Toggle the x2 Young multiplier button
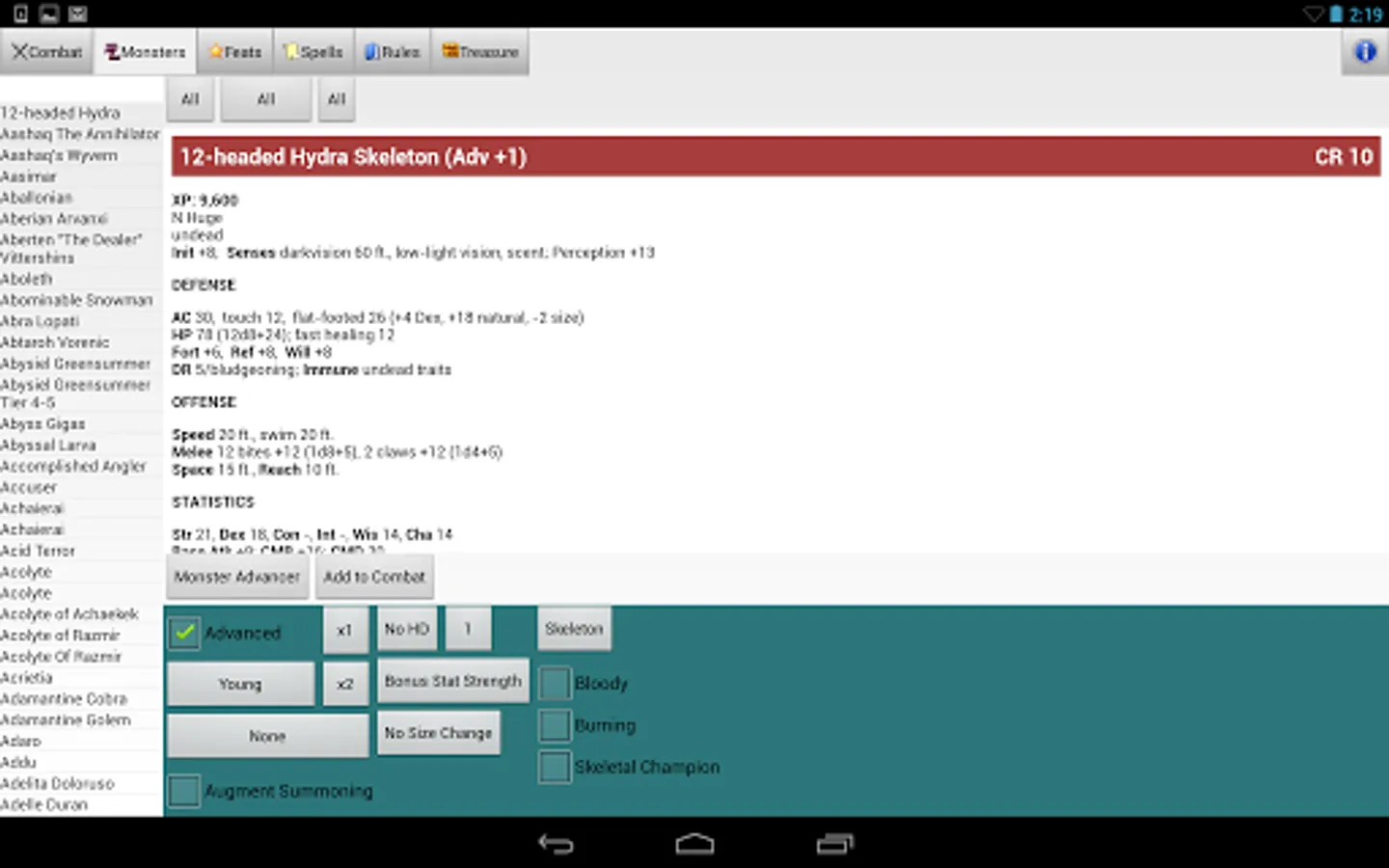The image size is (1389, 868). coord(345,684)
